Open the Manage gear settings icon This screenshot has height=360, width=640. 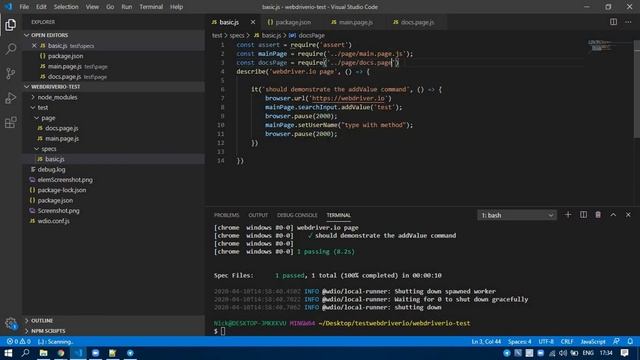click(x=11, y=323)
